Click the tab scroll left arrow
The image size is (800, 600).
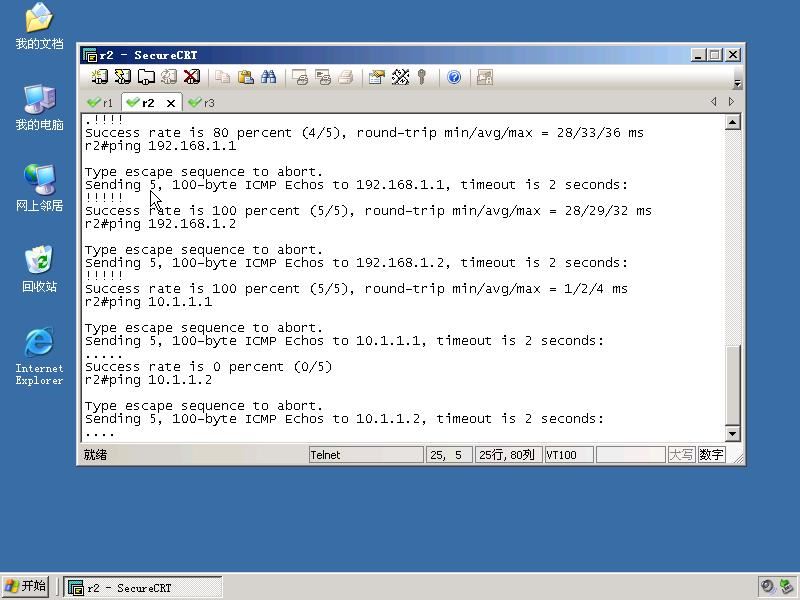[713, 102]
